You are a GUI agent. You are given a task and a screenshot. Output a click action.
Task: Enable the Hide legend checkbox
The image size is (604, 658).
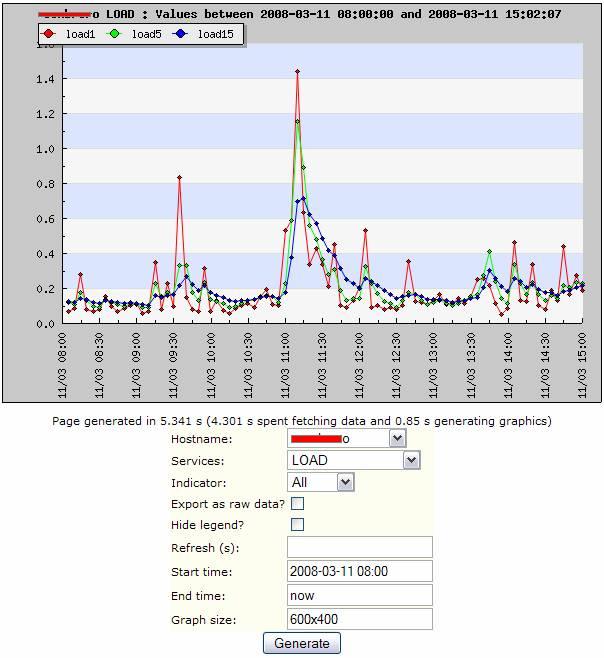(x=297, y=525)
